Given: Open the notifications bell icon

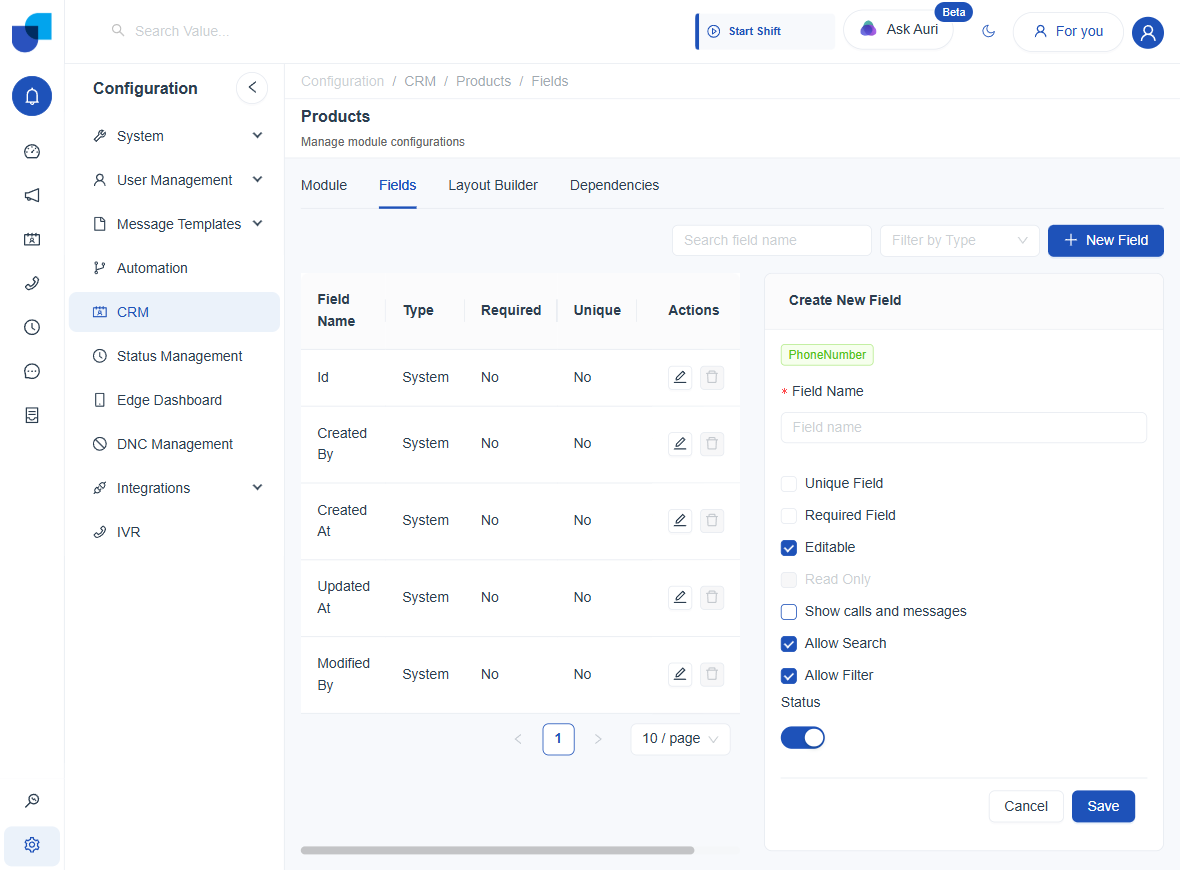Looking at the screenshot, I should tap(32, 96).
